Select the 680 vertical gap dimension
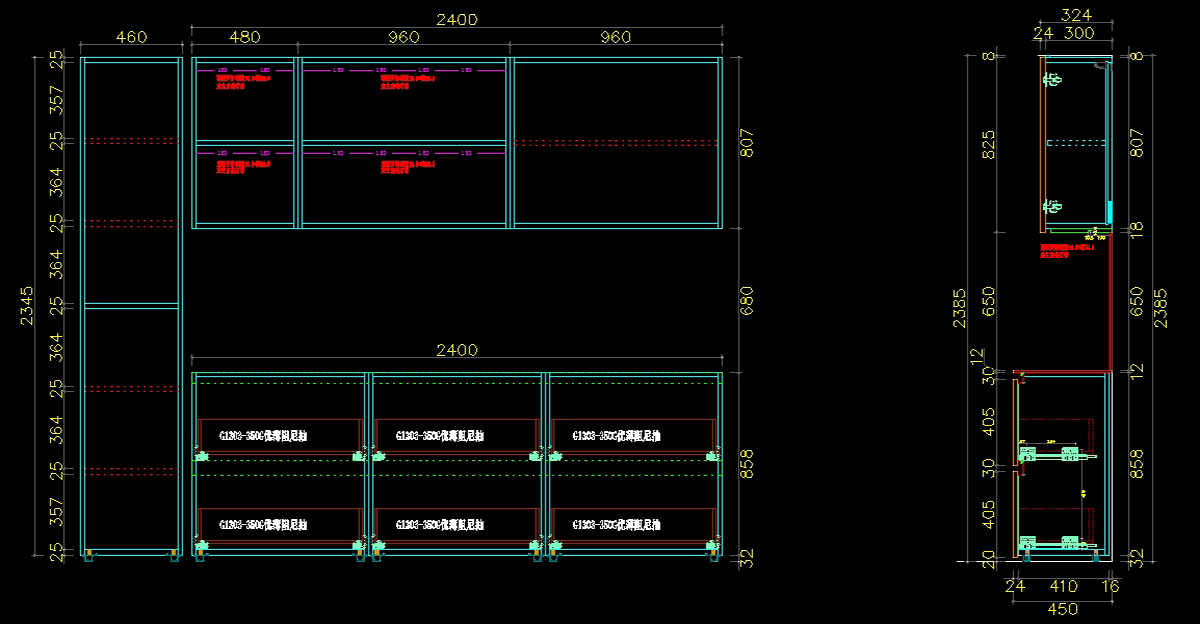Viewport: 1200px width, 624px height. (x=746, y=300)
